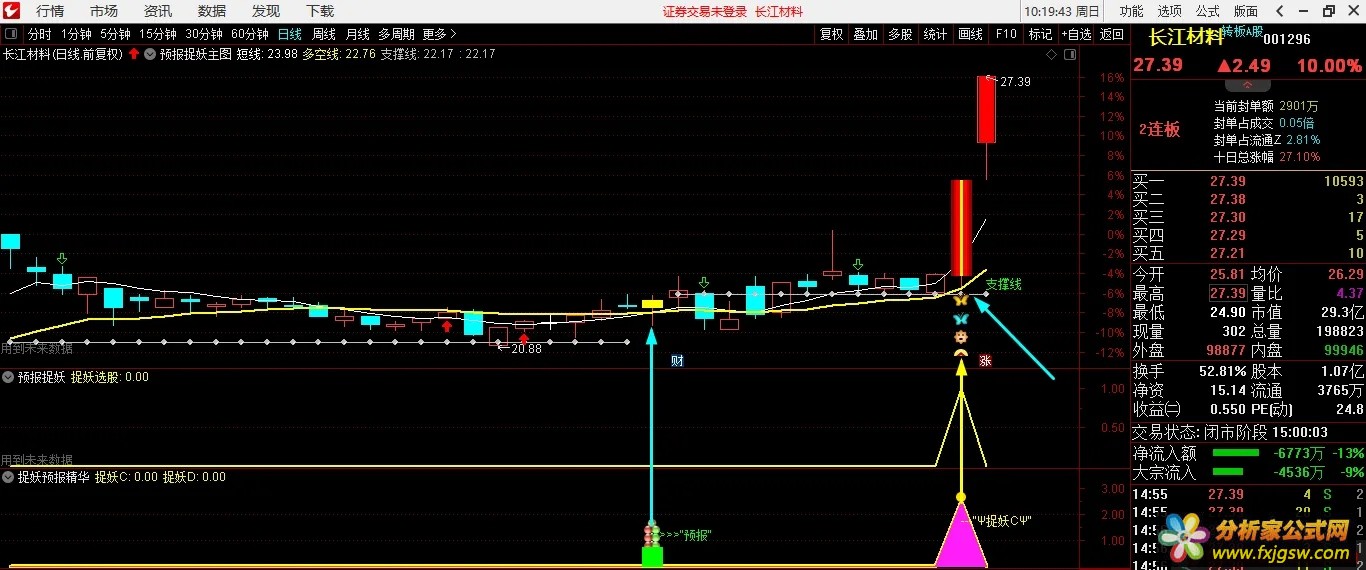Image resolution: width=1366 pixels, height=570 pixels.
Task: Open the 发现 menu
Action: (266, 11)
